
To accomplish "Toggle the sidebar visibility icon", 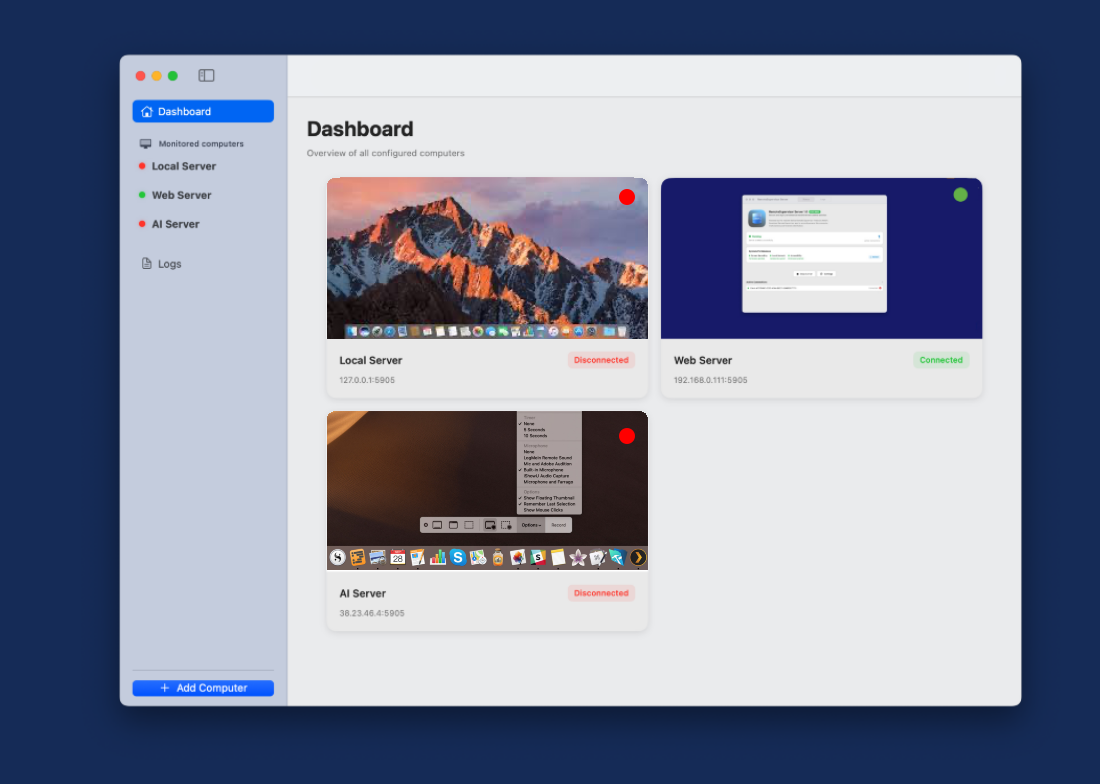I will click(x=206, y=75).
